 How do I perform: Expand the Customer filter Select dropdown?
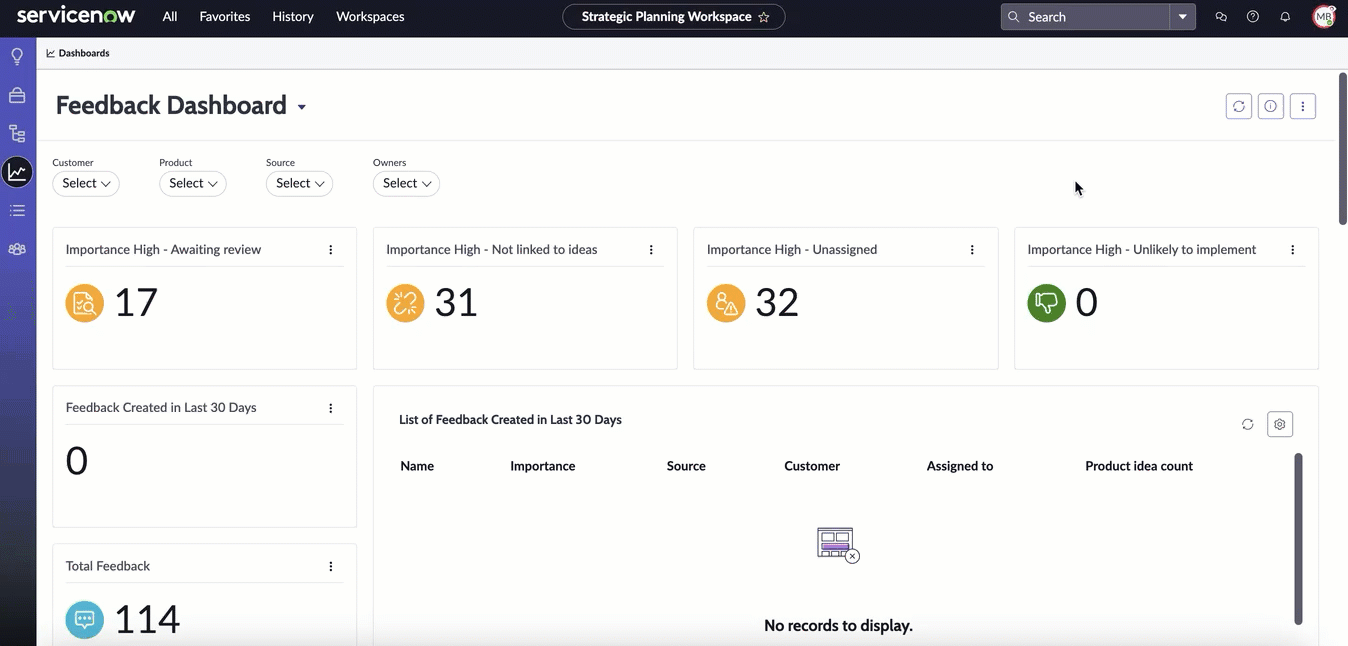(86, 183)
